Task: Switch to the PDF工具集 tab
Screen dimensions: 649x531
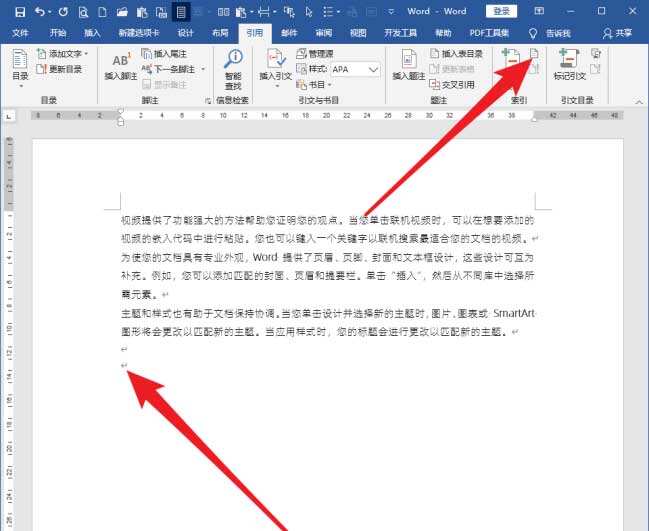Action: click(489, 33)
